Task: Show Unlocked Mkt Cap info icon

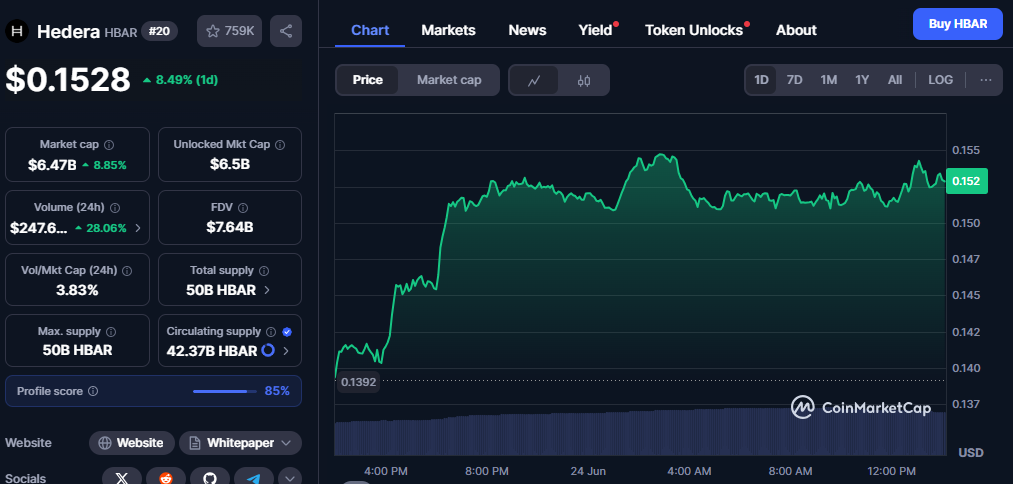Action: pyautogui.click(x=280, y=145)
